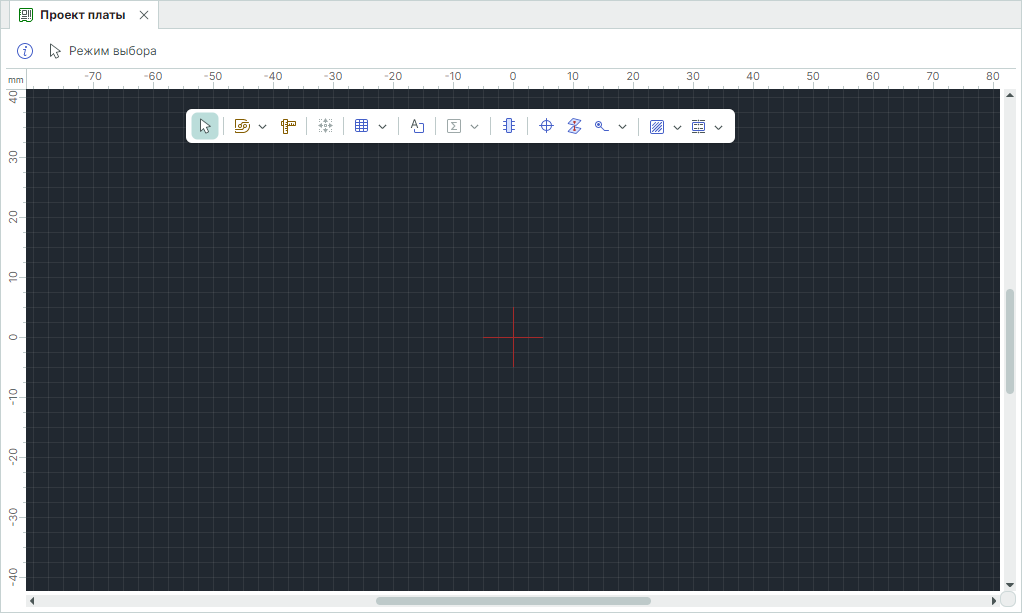This screenshot has height=613, width=1022.
Task: Choose the table insert tool
Action: 362,126
